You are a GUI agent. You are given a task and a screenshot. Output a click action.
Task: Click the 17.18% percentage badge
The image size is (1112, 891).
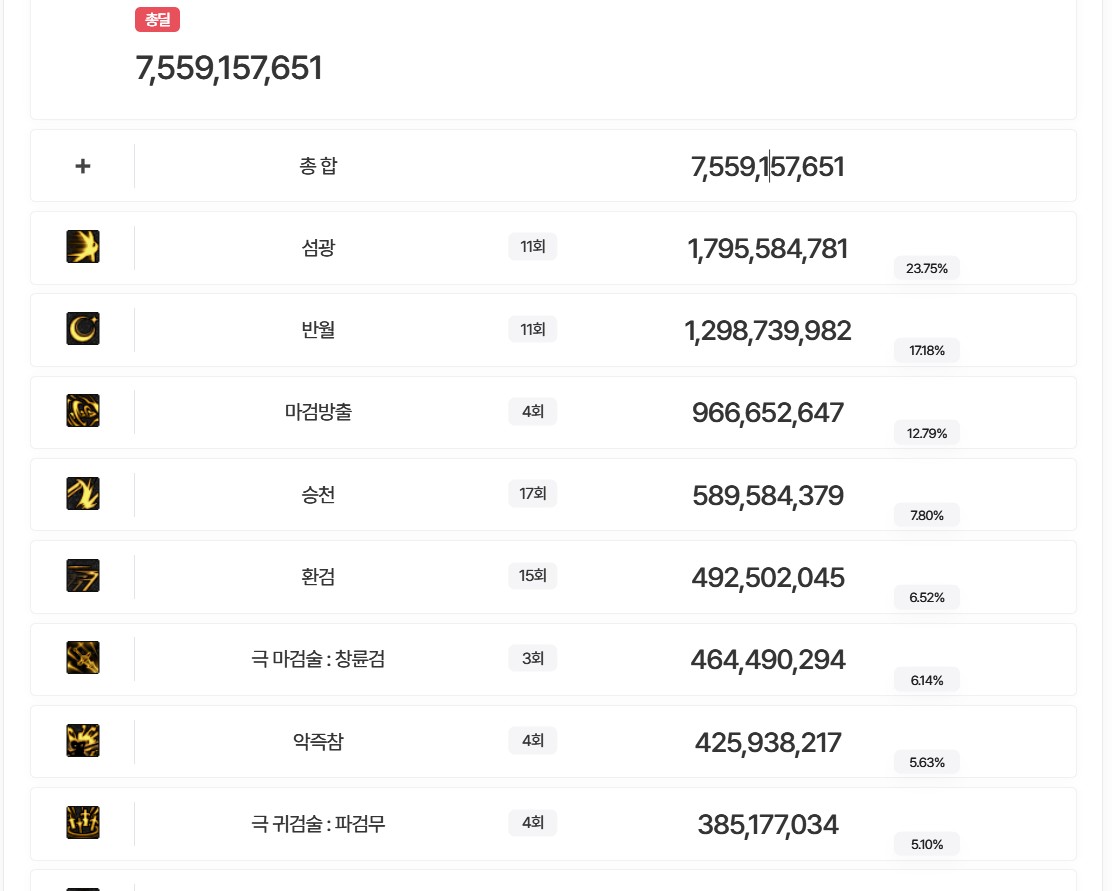926,350
